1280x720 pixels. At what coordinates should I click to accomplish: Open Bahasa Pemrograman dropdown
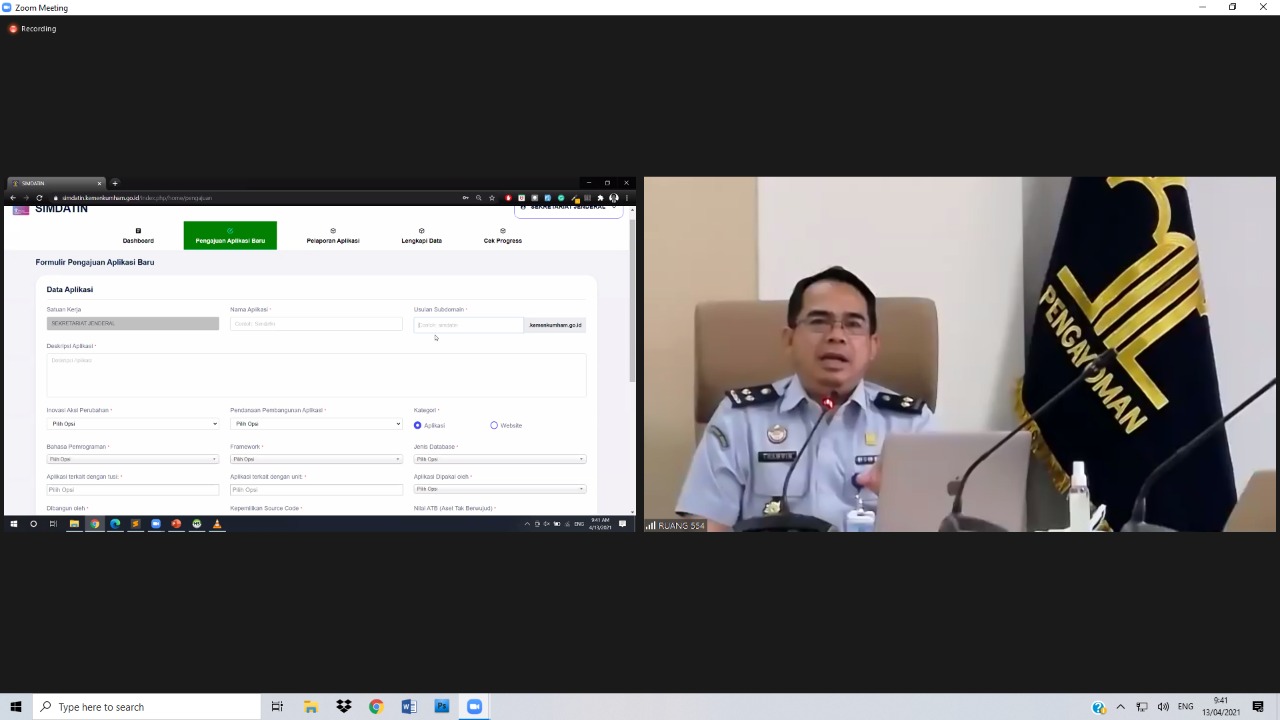(x=132, y=459)
